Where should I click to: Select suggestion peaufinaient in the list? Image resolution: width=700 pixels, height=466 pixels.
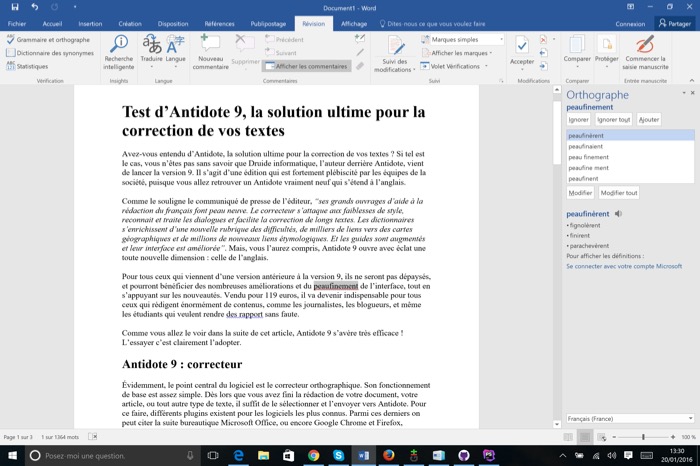588,146
